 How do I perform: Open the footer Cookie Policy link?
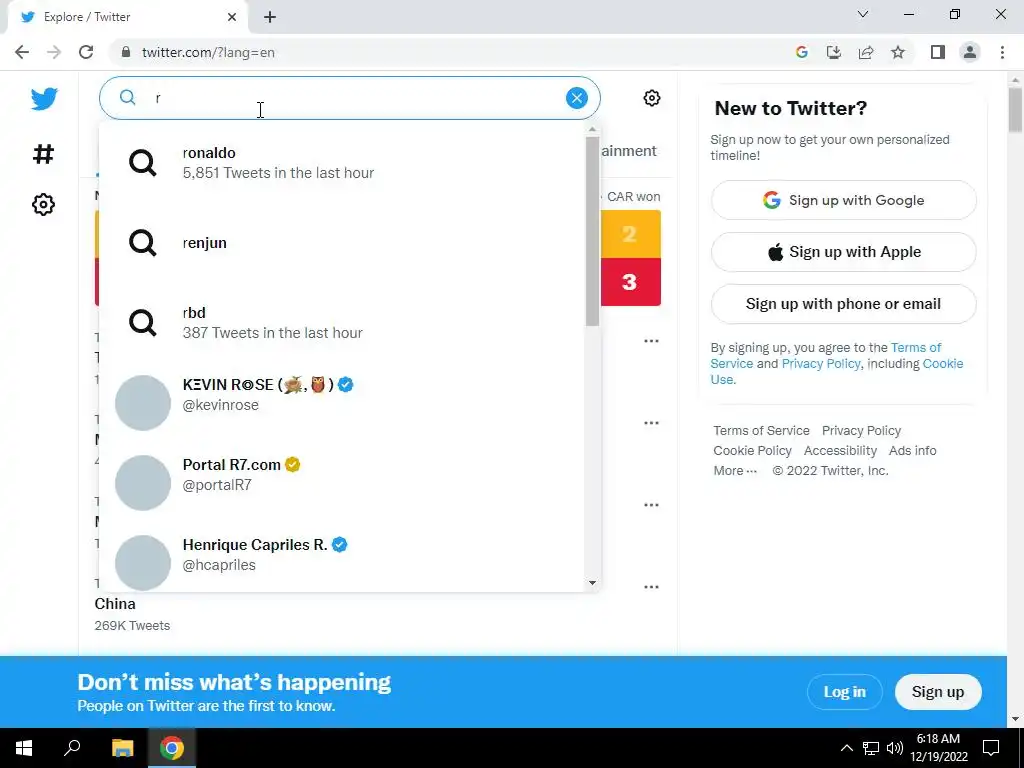click(752, 451)
